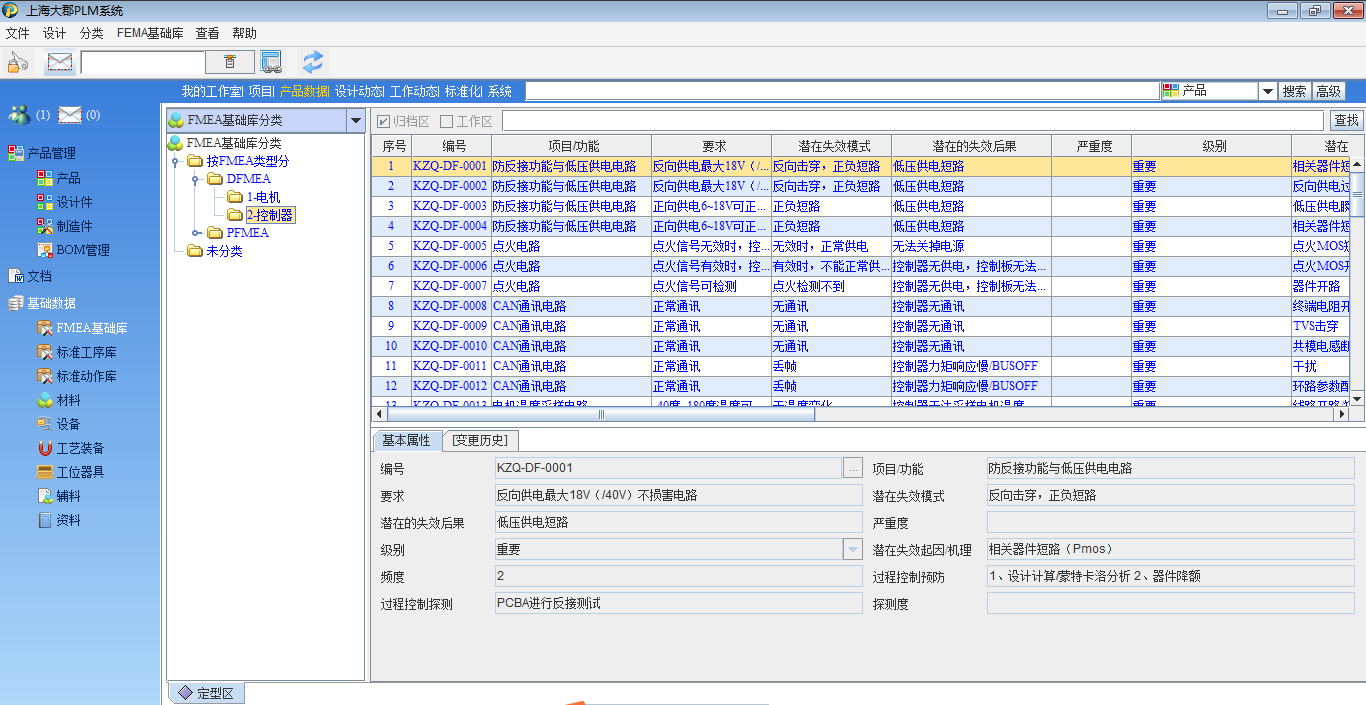Click the online users icon
The width and height of the screenshot is (1366, 705).
[x=19, y=115]
